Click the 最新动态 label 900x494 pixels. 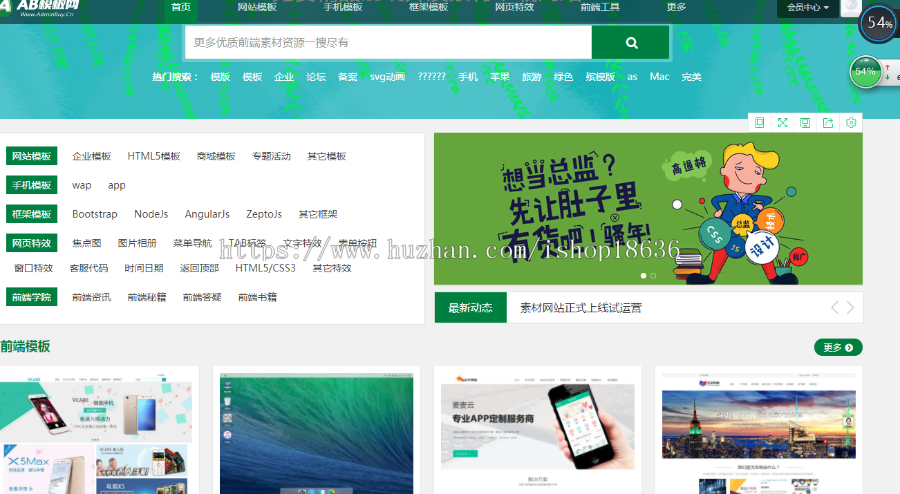click(x=471, y=308)
